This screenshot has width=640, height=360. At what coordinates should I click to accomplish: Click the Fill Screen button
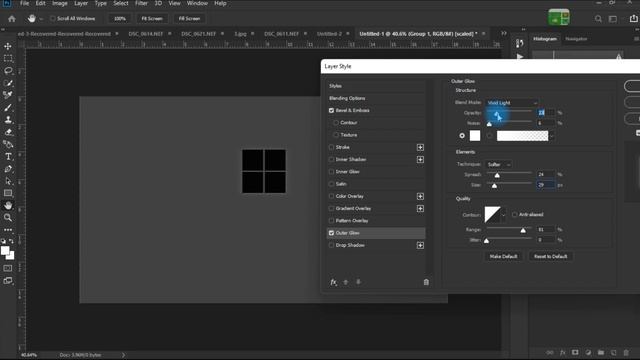coord(189,19)
